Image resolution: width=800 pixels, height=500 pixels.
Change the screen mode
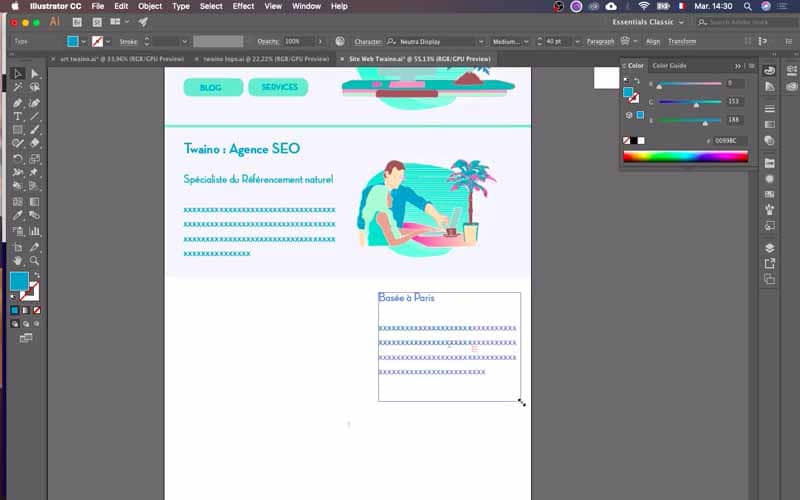coord(26,338)
